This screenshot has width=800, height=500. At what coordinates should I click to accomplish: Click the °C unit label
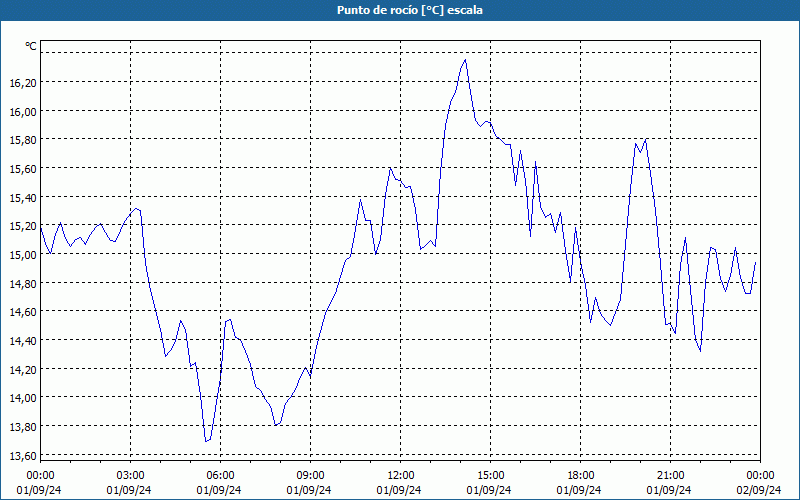click(x=31, y=46)
